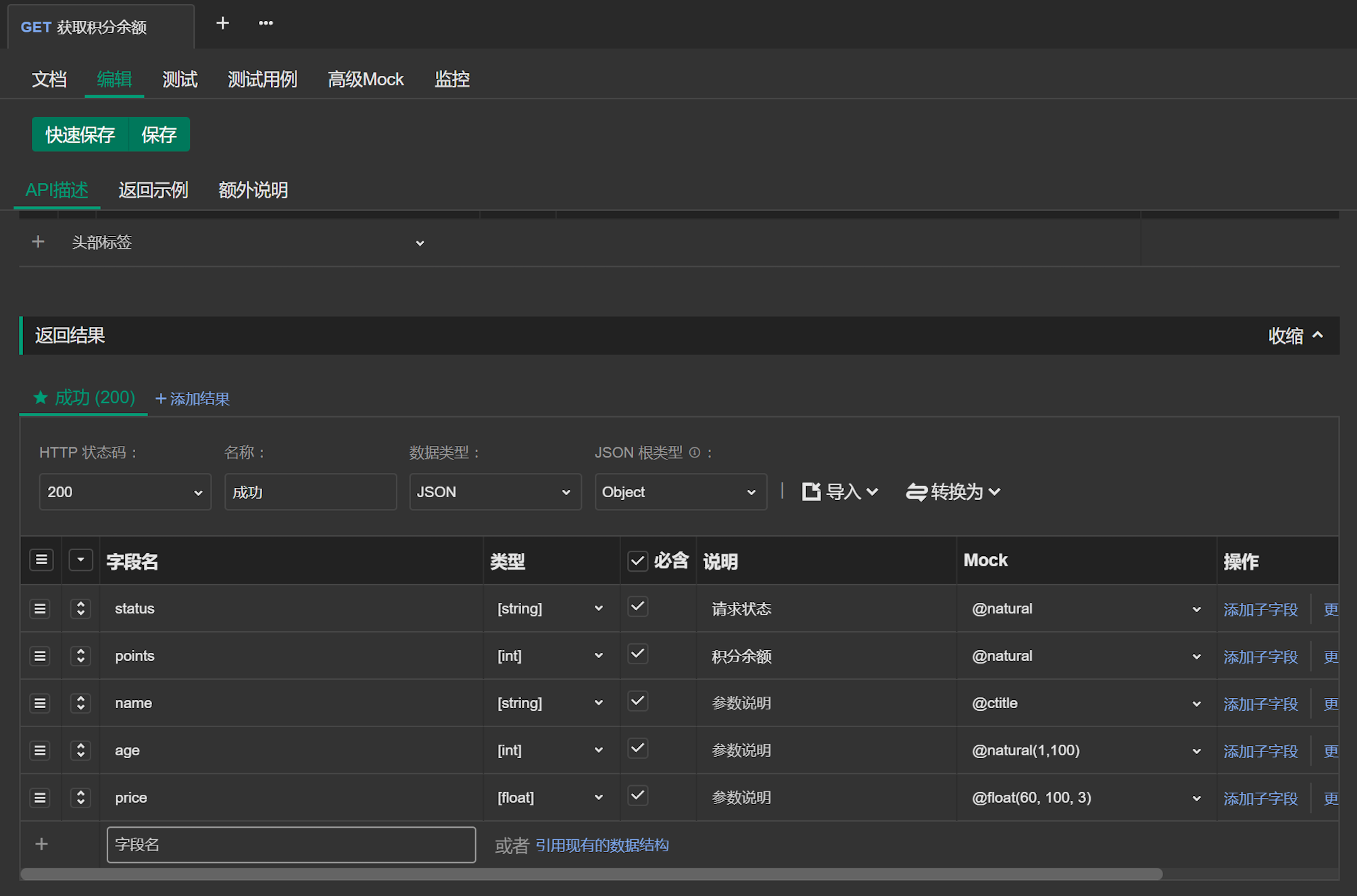
Task: Uncheck the required checkbox for age
Action: (637, 749)
